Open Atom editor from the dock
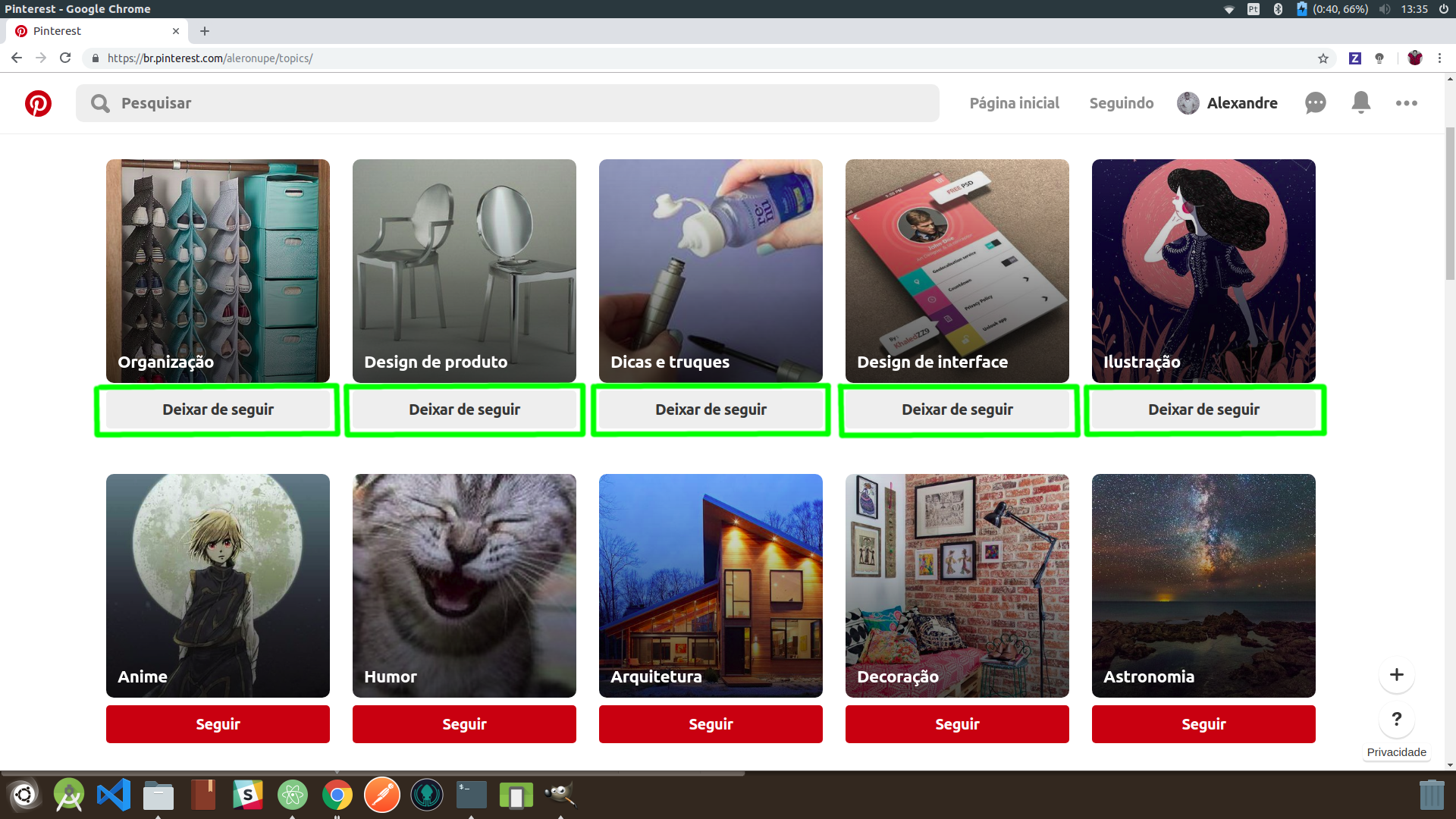This screenshot has width=1456, height=819. [293, 795]
